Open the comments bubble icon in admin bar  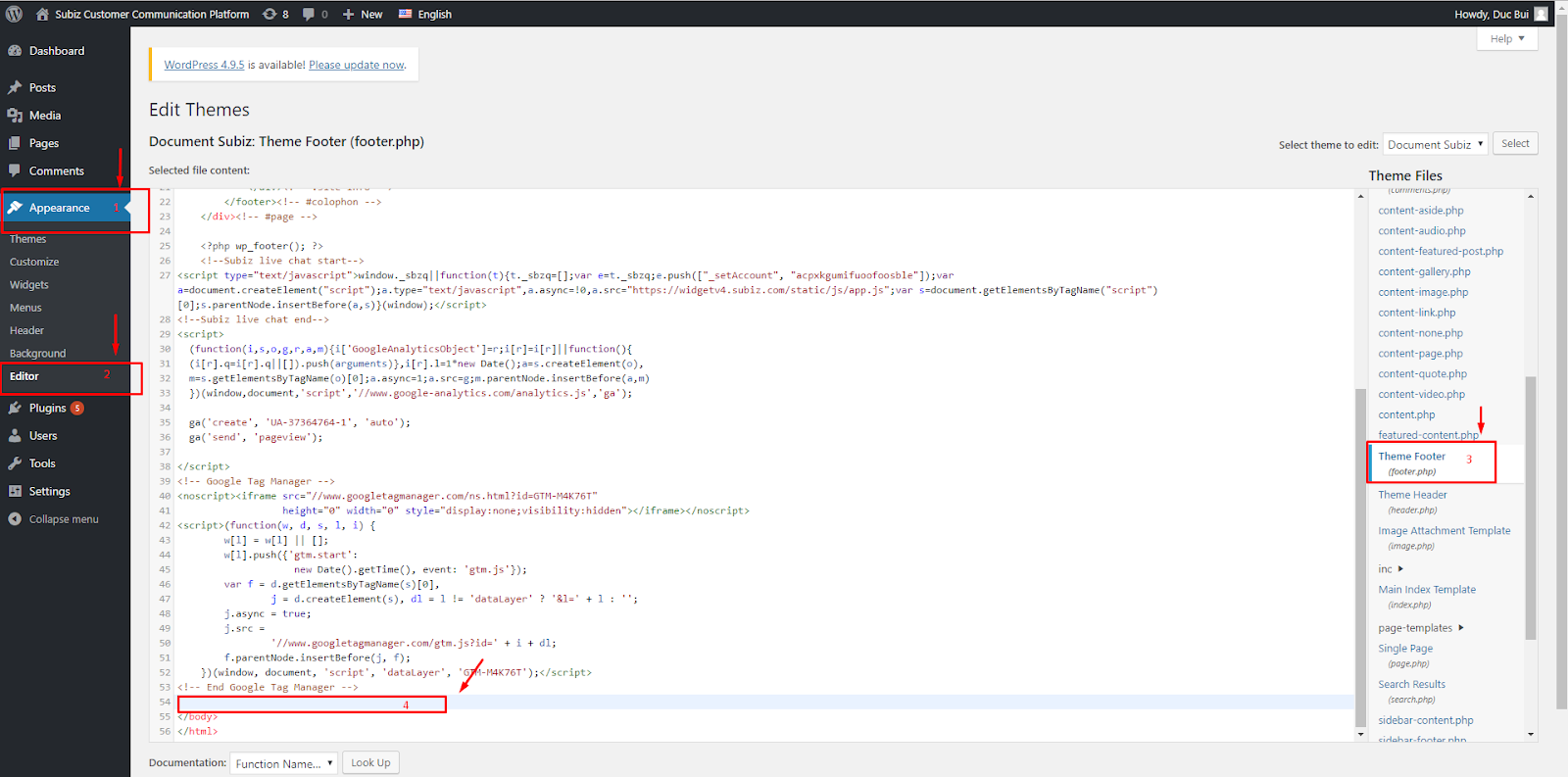click(x=310, y=14)
